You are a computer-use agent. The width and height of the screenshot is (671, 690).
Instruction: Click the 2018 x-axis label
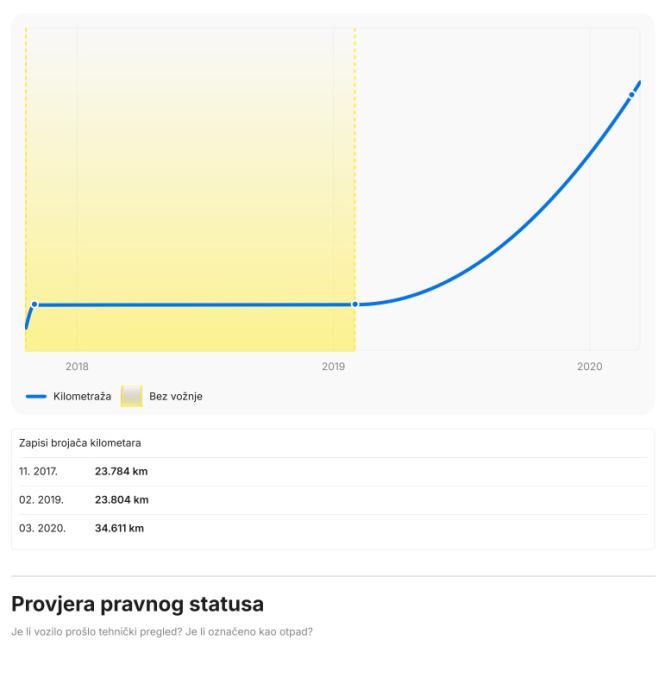[77, 367]
